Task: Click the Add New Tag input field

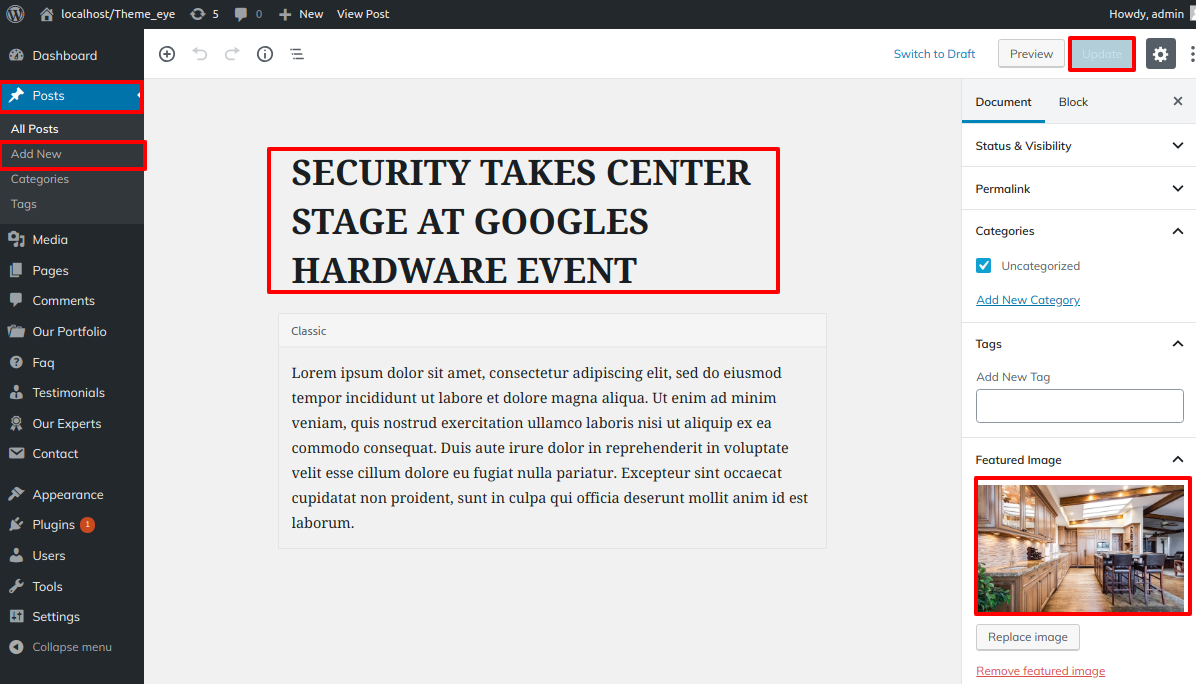Action: [1079, 406]
